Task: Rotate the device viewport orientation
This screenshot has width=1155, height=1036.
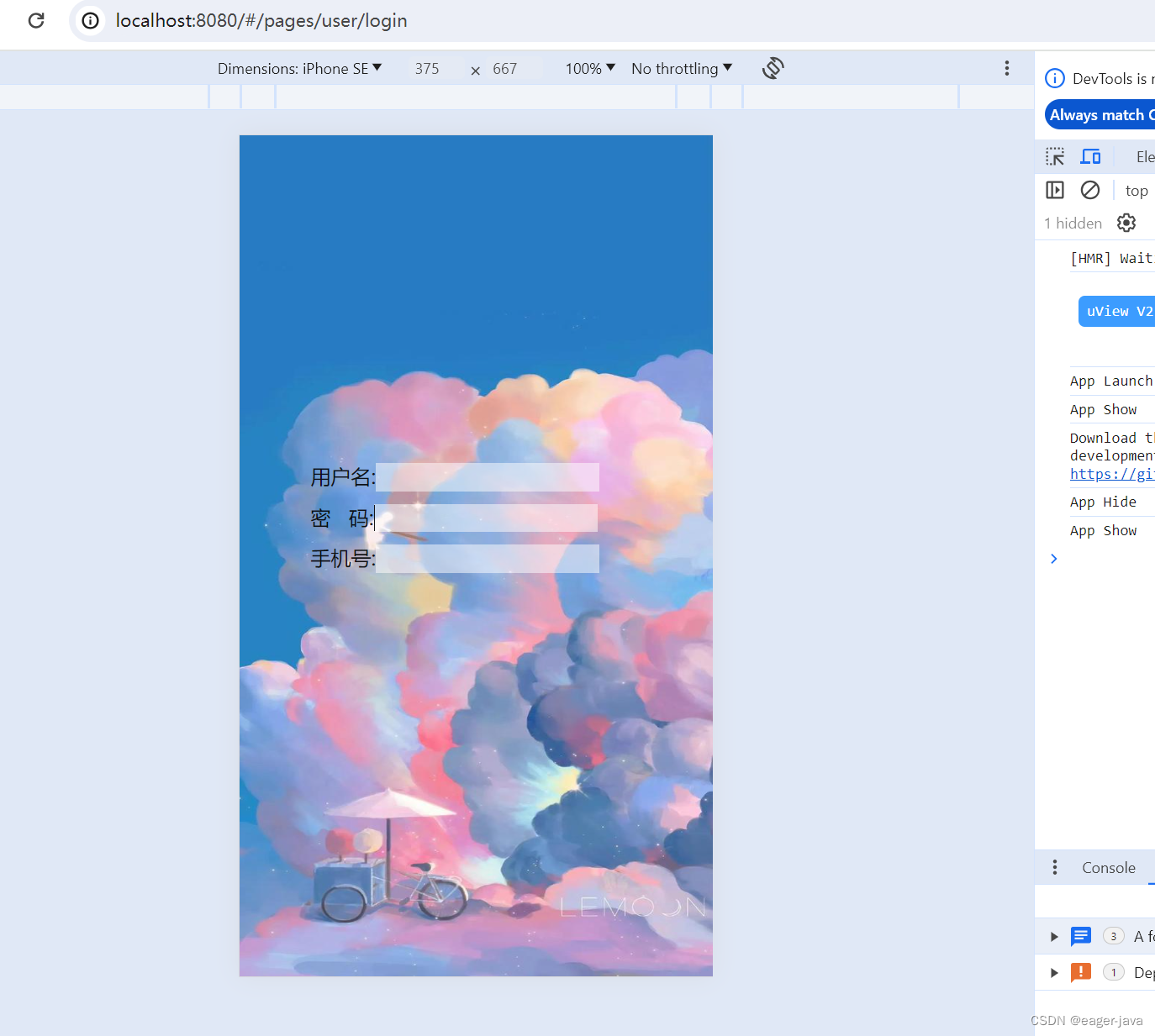Action: tap(773, 68)
